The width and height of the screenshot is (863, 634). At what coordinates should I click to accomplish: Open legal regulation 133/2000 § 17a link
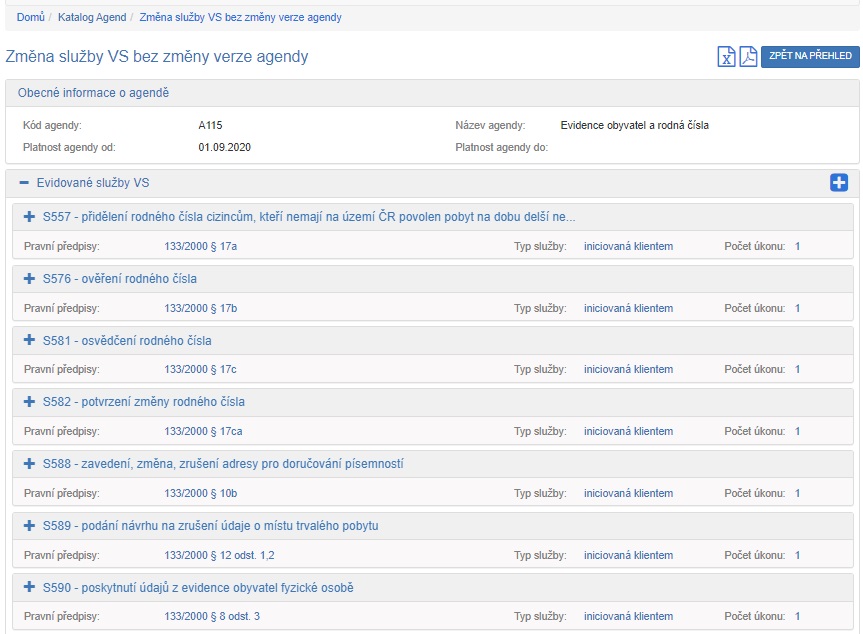200,247
